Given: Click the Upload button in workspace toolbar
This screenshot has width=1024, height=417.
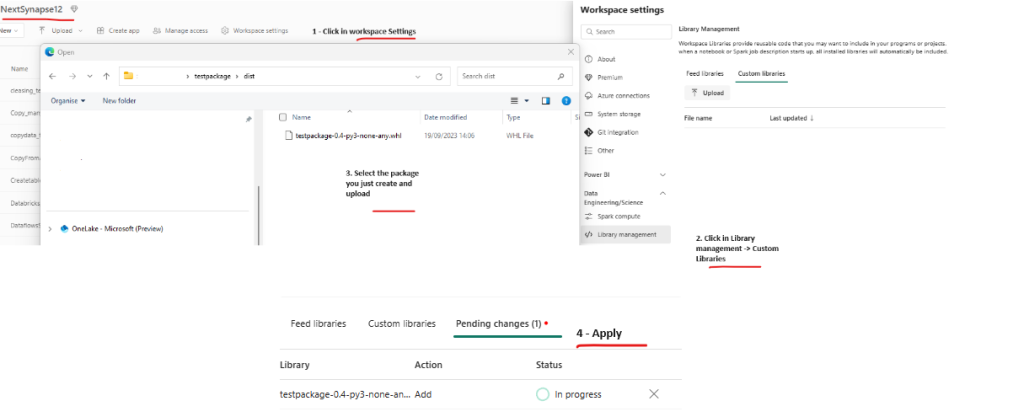Looking at the screenshot, I should (x=56, y=31).
